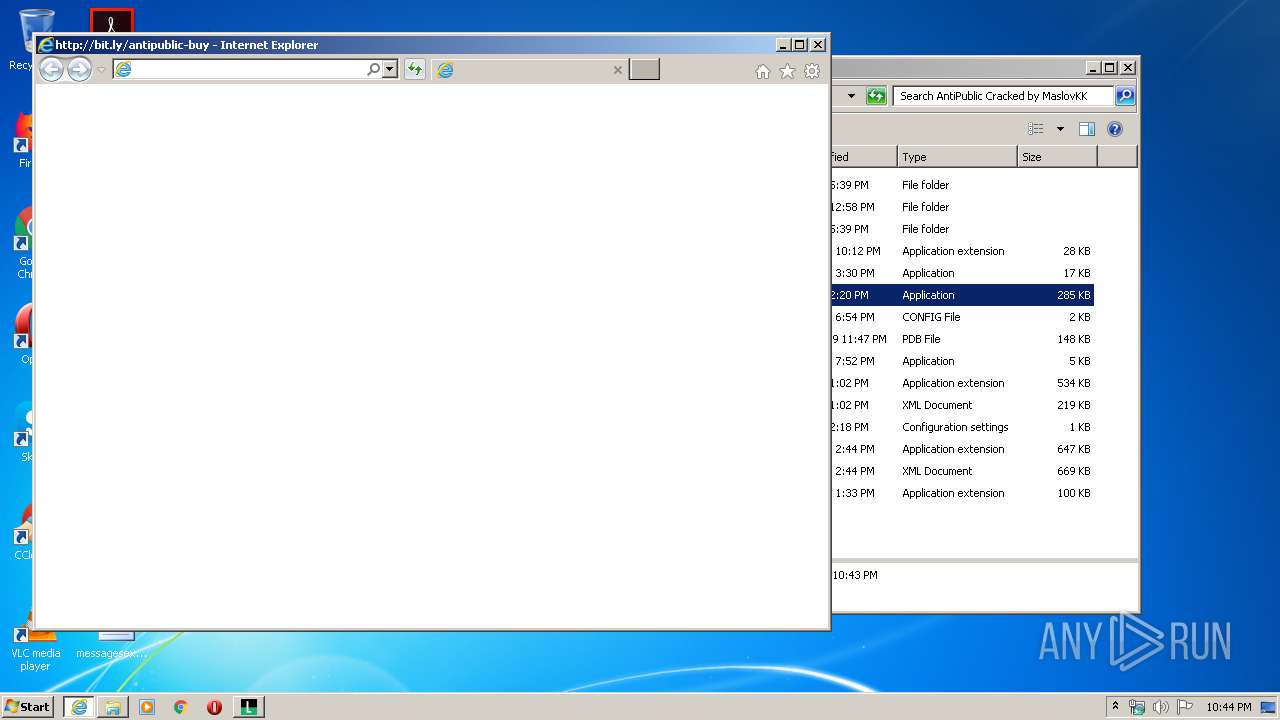Sort by Date modified column header
The image size is (1280, 720).
(x=863, y=157)
